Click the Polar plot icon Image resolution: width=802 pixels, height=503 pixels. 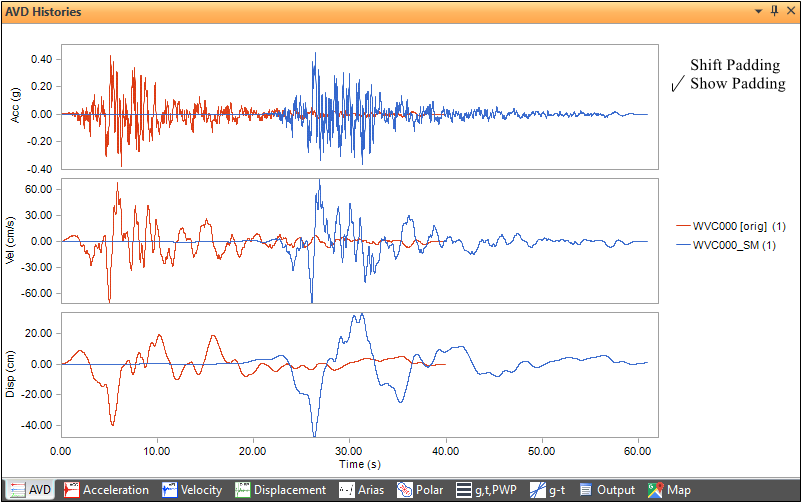pos(405,490)
